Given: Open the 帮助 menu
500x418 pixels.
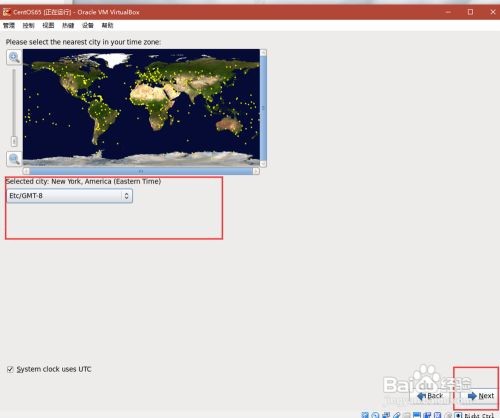Looking at the screenshot, I should click(107, 25).
